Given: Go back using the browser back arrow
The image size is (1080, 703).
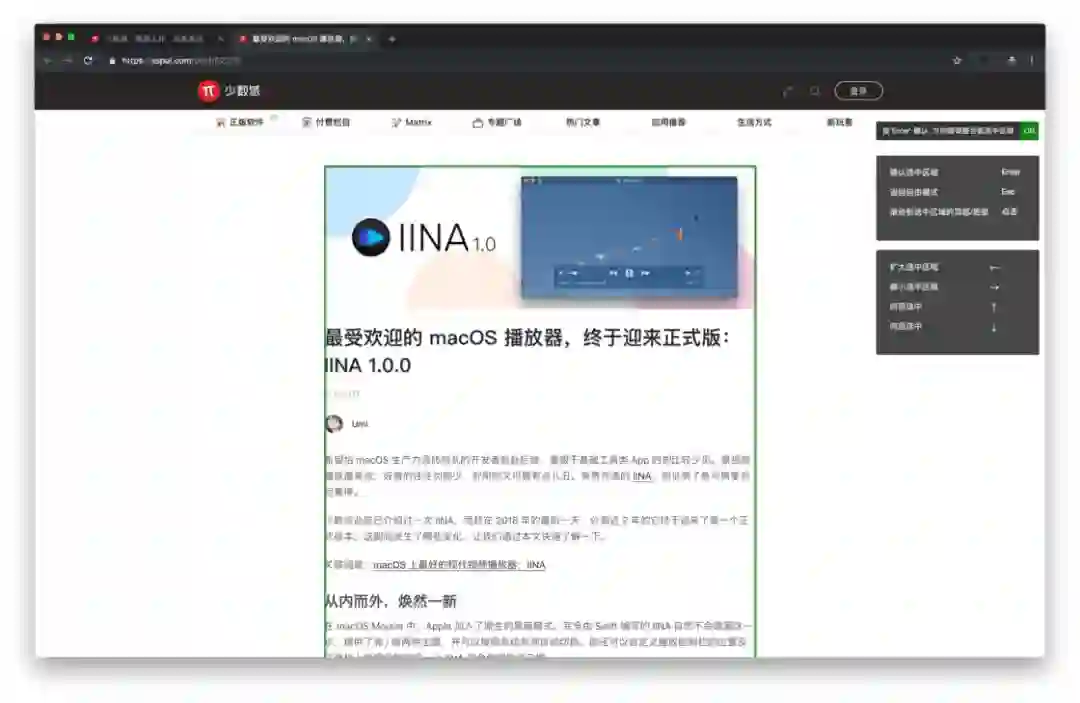Looking at the screenshot, I should (48, 61).
